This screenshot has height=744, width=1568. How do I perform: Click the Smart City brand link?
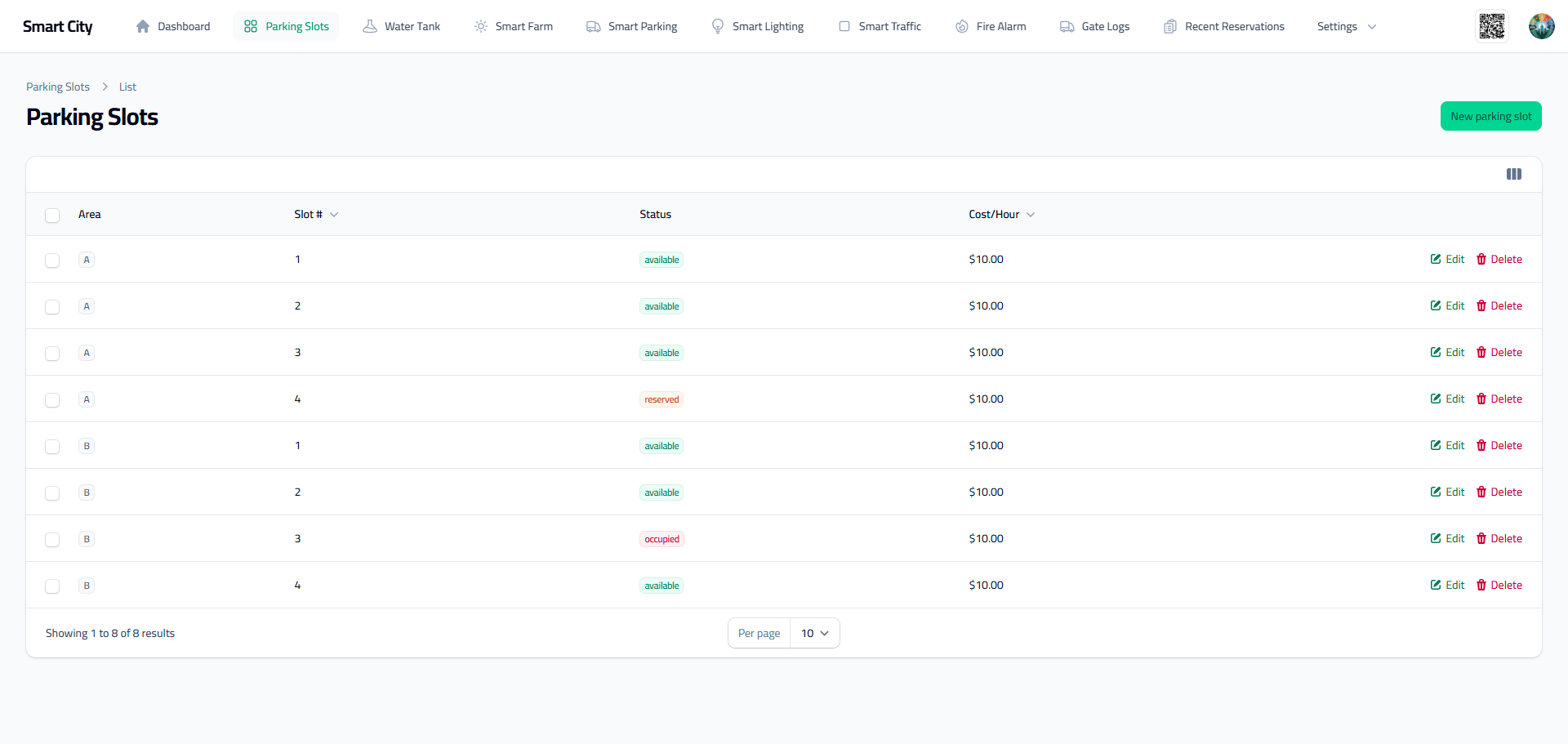tap(57, 26)
